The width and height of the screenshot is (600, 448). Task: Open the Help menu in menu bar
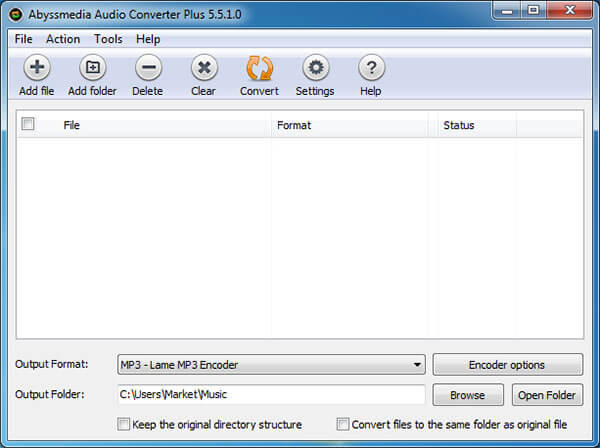(148, 39)
